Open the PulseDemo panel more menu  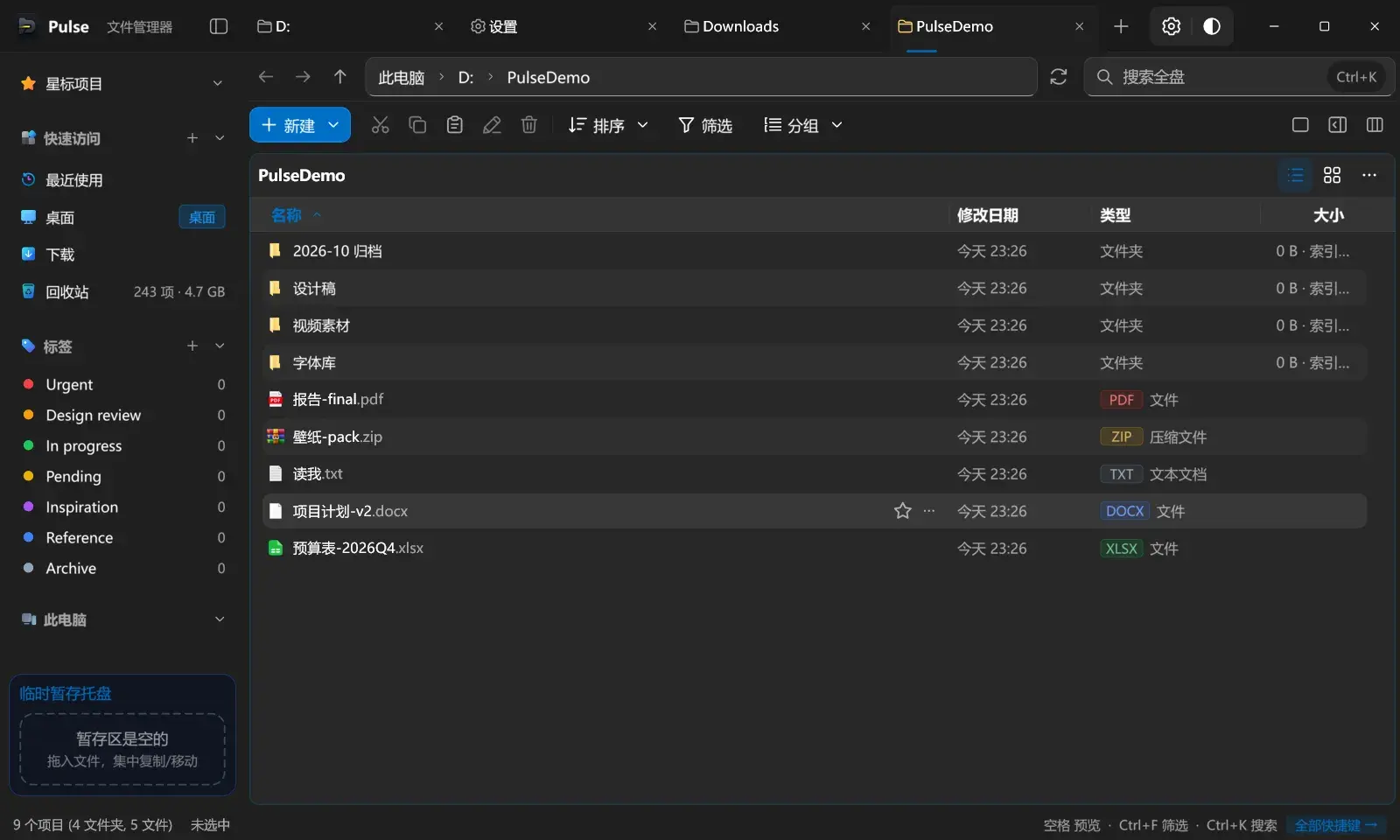pos(1369,175)
